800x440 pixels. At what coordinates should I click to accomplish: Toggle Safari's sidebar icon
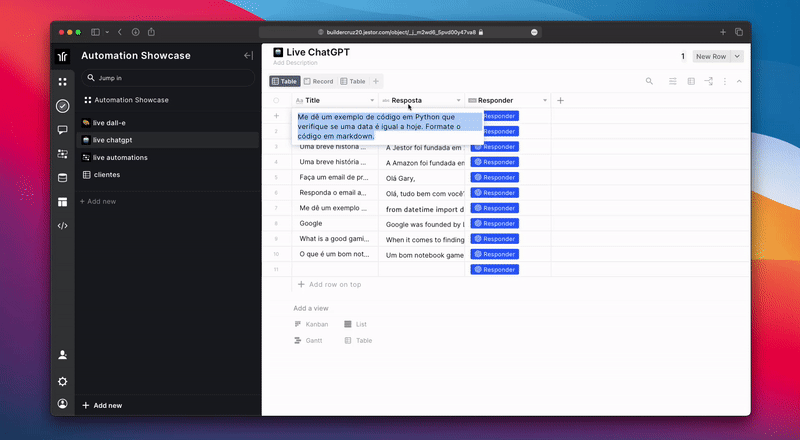tap(95, 32)
